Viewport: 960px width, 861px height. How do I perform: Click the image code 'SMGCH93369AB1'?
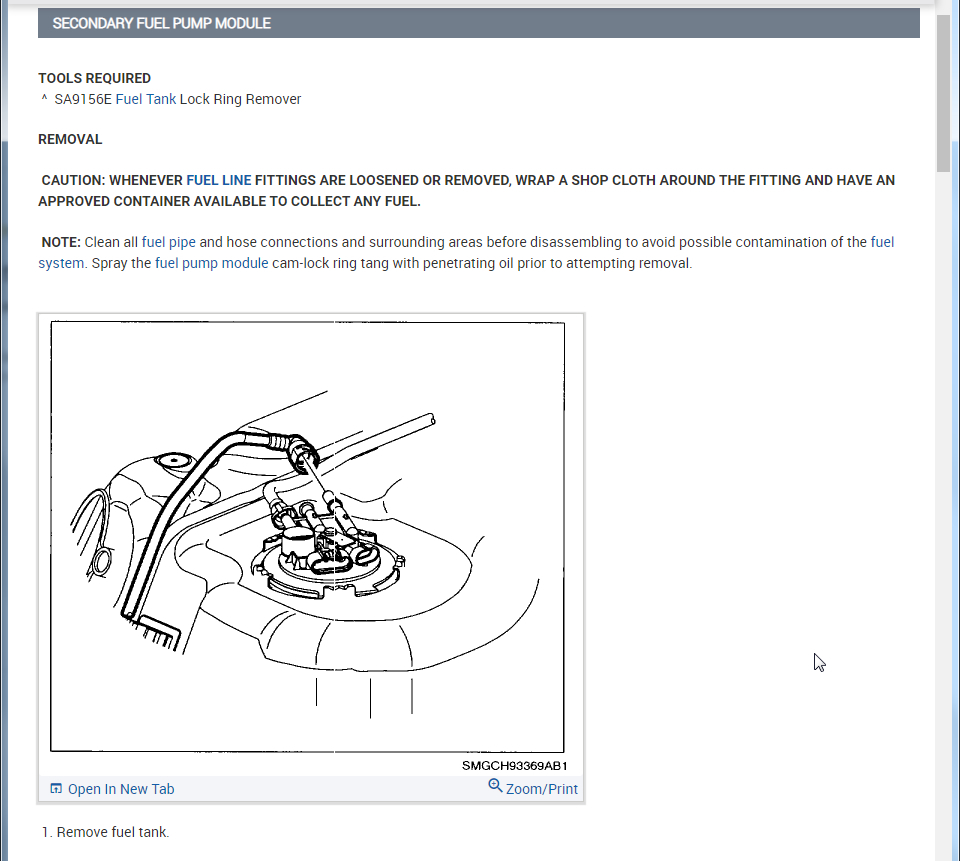(514, 765)
